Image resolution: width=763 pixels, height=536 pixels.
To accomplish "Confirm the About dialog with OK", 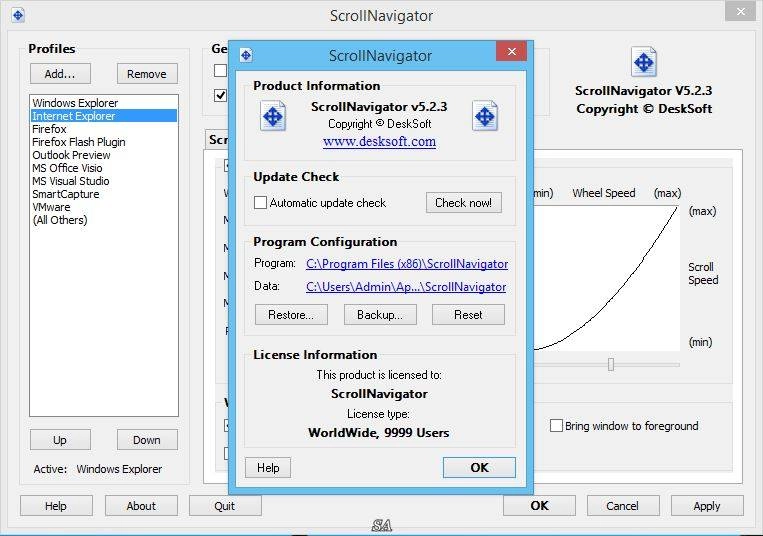I will 479,467.
